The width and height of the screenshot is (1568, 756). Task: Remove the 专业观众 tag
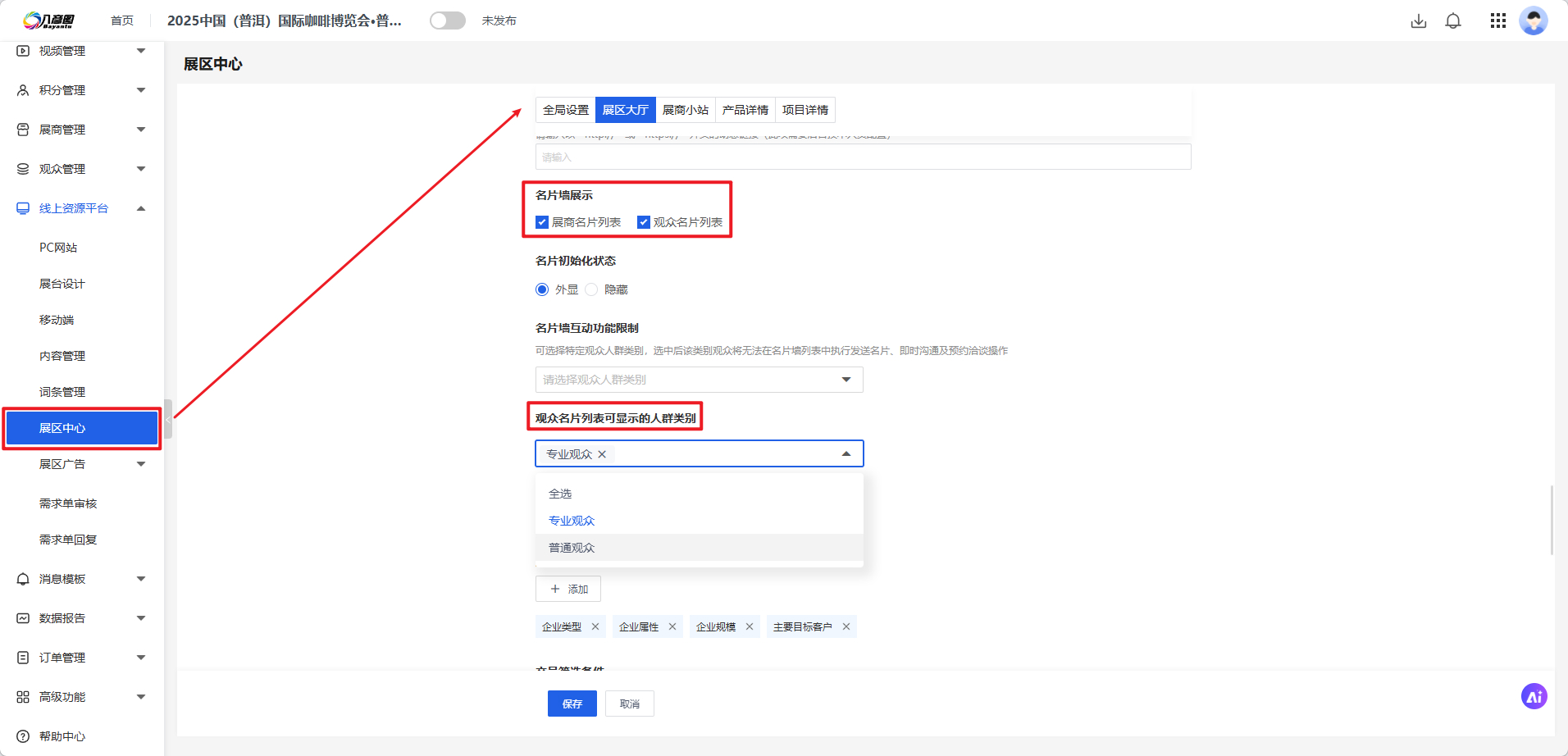pyautogui.click(x=602, y=454)
